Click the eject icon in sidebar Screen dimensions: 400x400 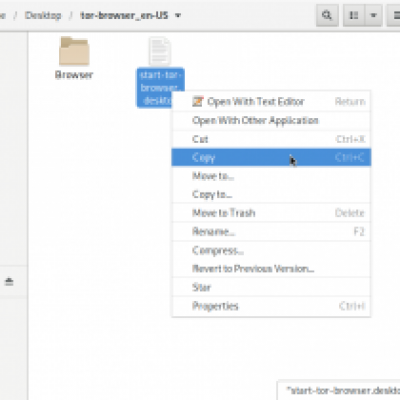9,282
